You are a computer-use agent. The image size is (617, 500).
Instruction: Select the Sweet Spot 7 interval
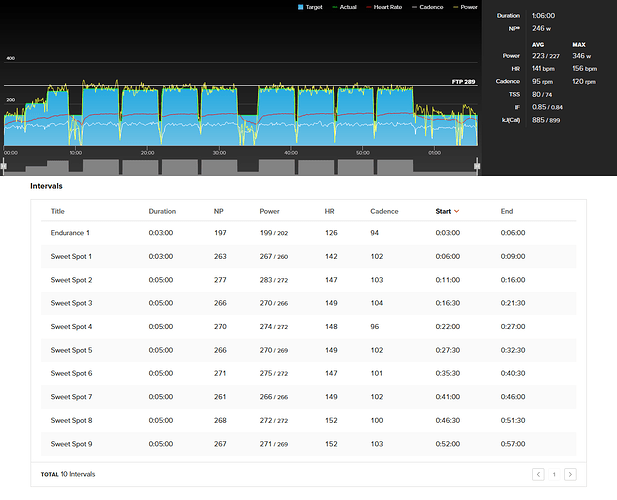pyautogui.click(x=308, y=397)
